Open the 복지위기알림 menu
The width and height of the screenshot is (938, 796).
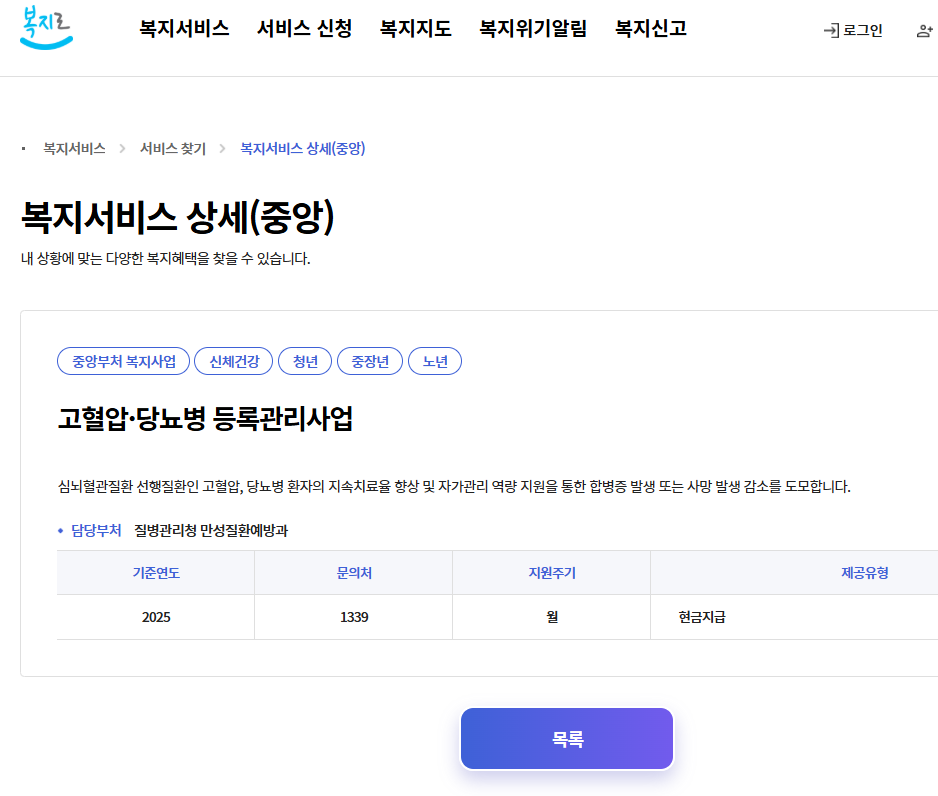pyautogui.click(x=533, y=28)
